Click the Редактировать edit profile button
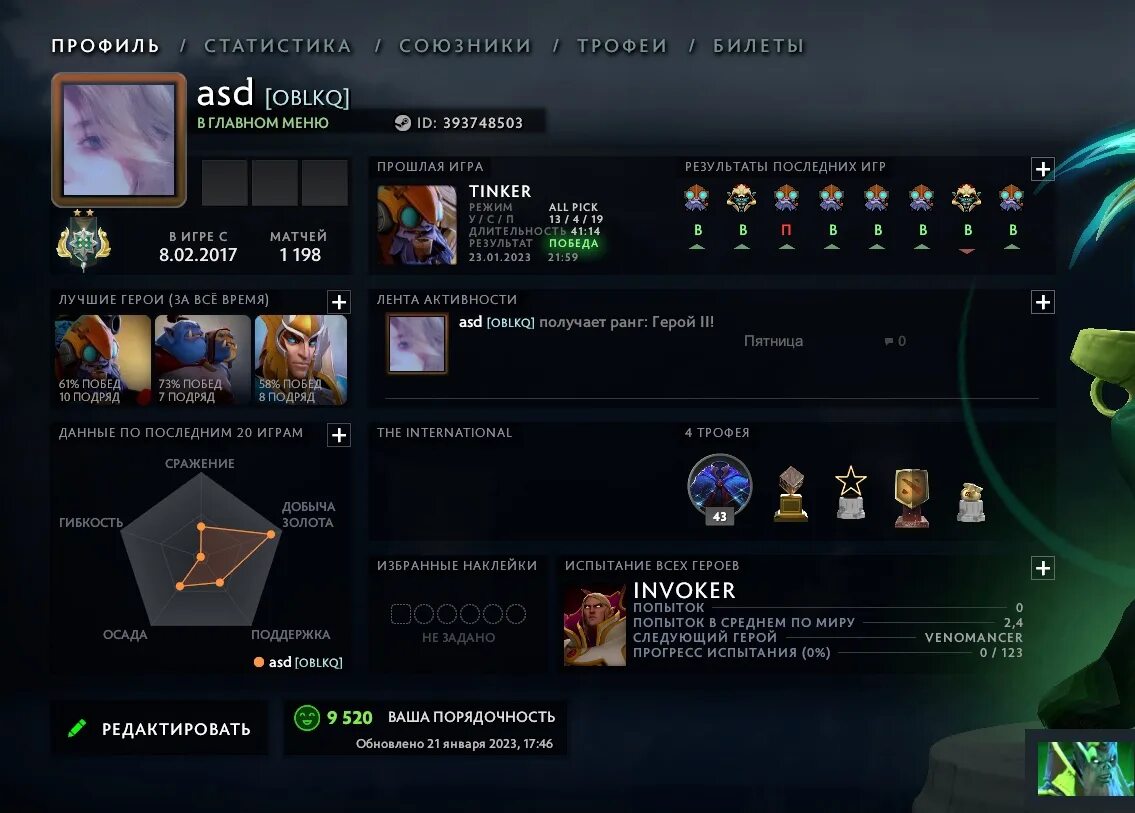The image size is (1135, 813). 159,728
